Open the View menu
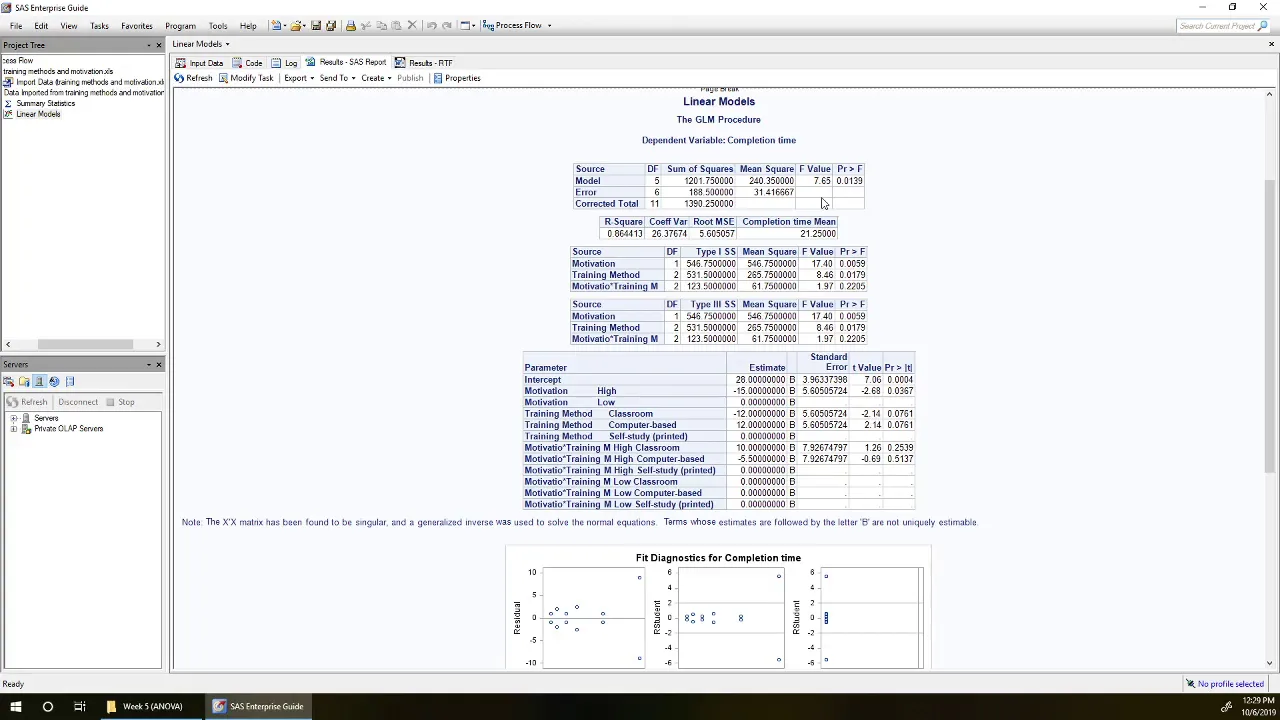The image size is (1280, 720). tap(69, 25)
